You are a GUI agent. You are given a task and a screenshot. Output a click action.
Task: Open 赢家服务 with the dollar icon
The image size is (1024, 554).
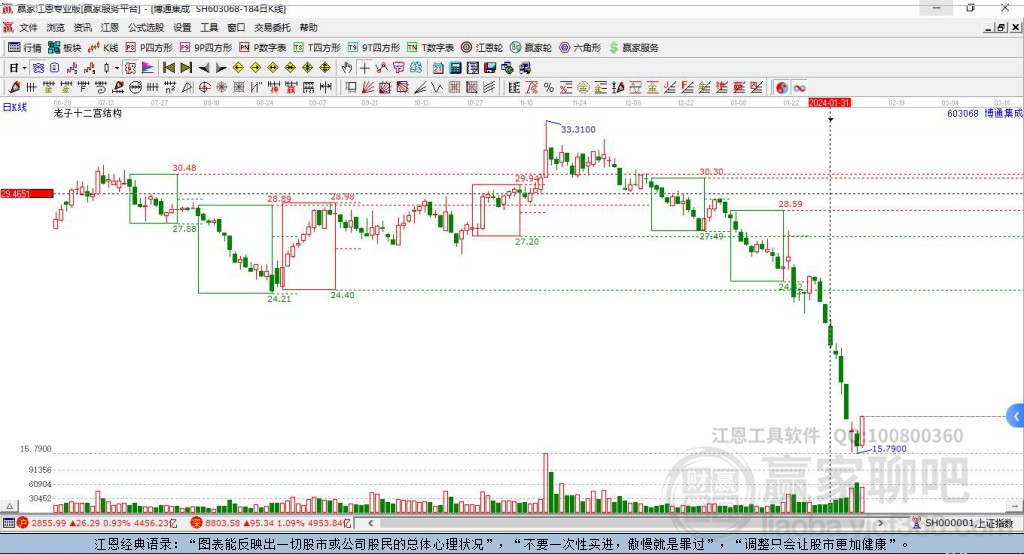coord(633,48)
